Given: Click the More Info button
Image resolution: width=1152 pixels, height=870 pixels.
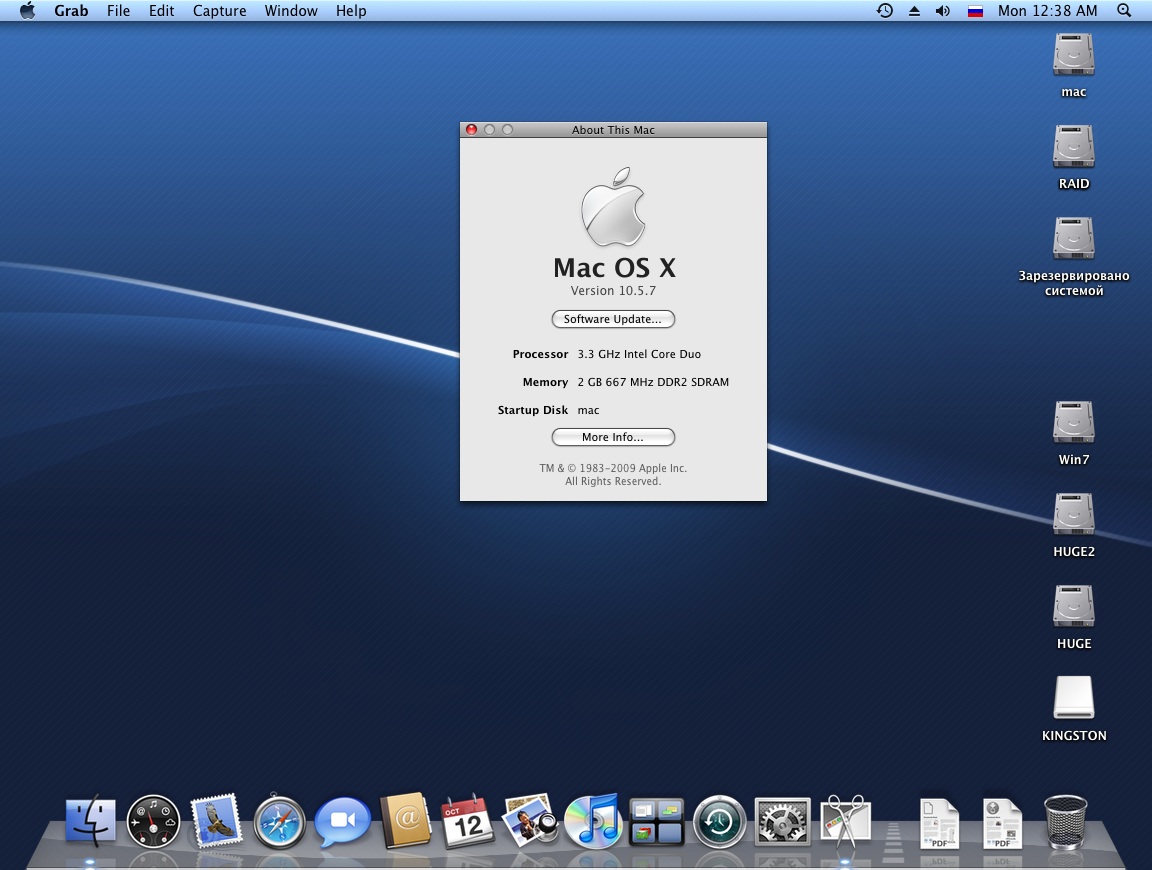Looking at the screenshot, I should (x=613, y=437).
